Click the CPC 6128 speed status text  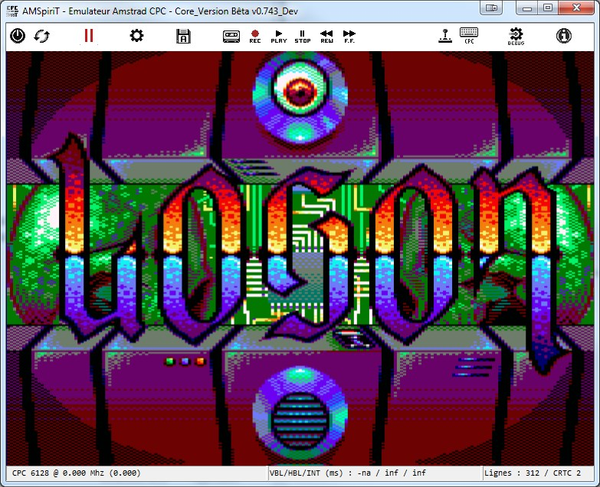tap(77, 473)
